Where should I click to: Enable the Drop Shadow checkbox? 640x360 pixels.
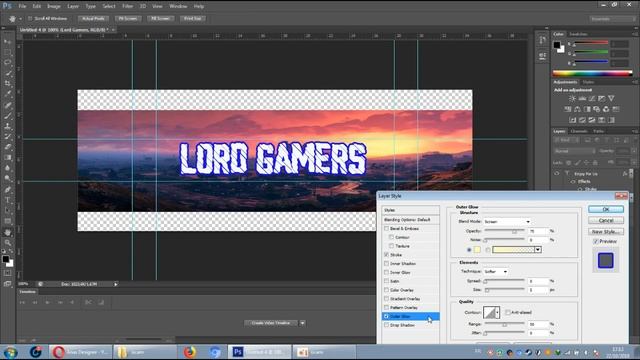386,325
